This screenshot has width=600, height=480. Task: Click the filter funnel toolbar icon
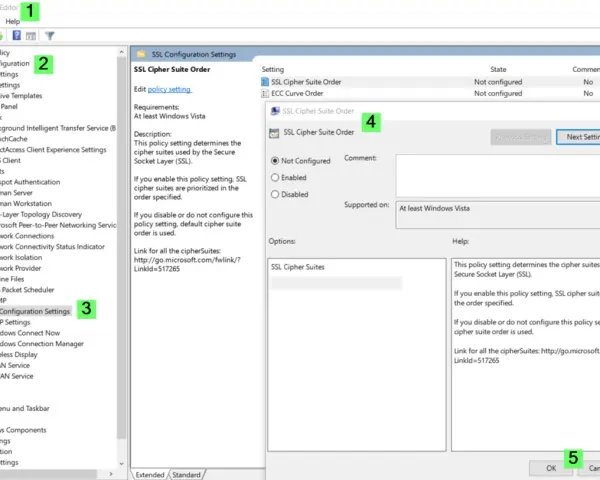click(49, 36)
